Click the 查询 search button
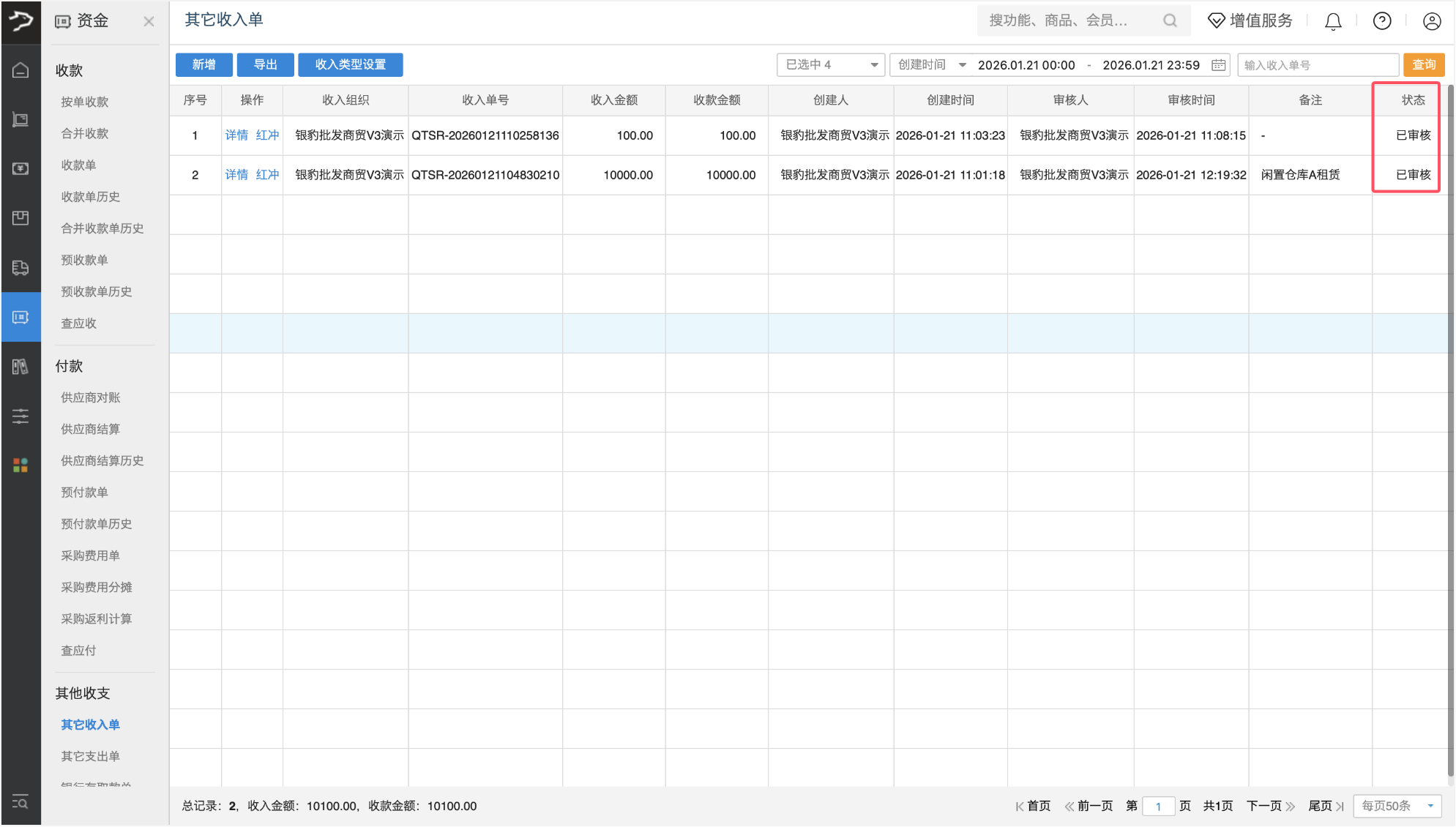Viewport: 1456px width, 827px height. [x=1424, y=64]
